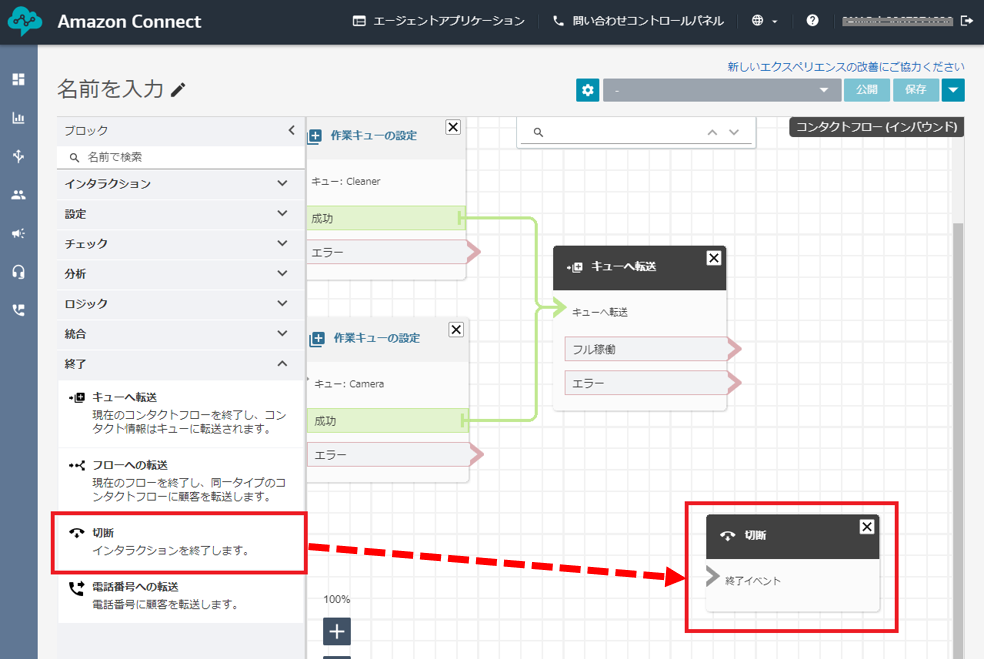Click the 名前を入力 flow title
The height and width of the screenshot is (659, 984).
[110, 89]
